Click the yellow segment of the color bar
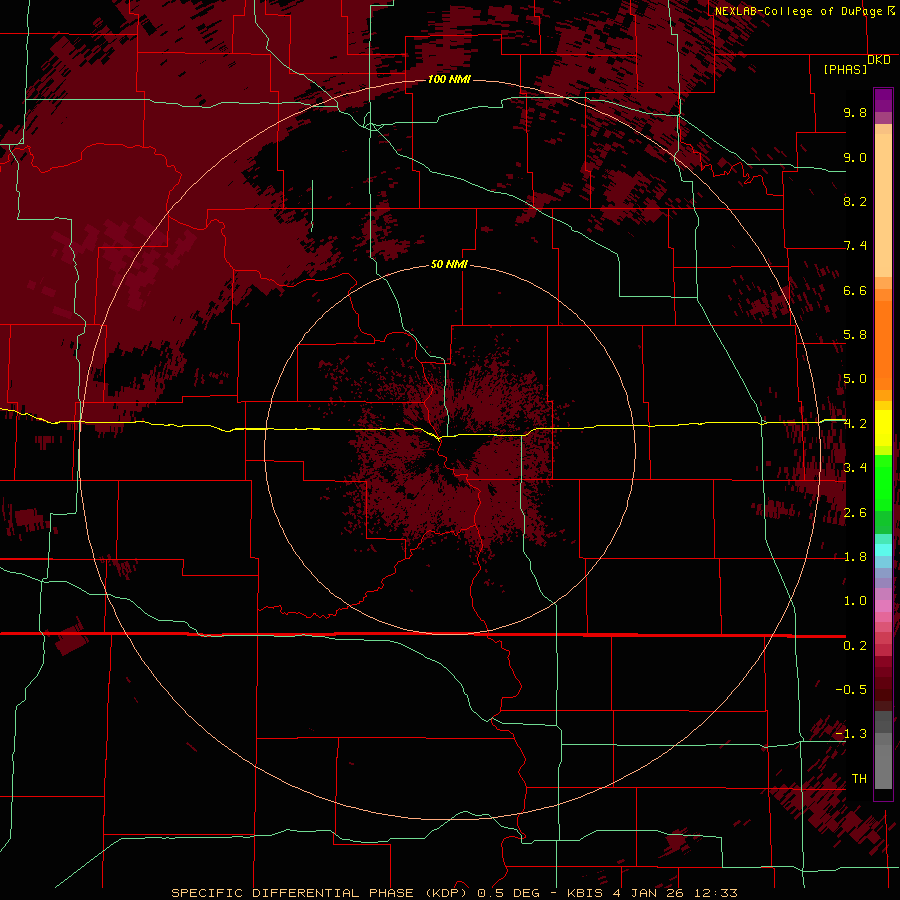This screenshot has height=900, width=900. tap(883, 428)
